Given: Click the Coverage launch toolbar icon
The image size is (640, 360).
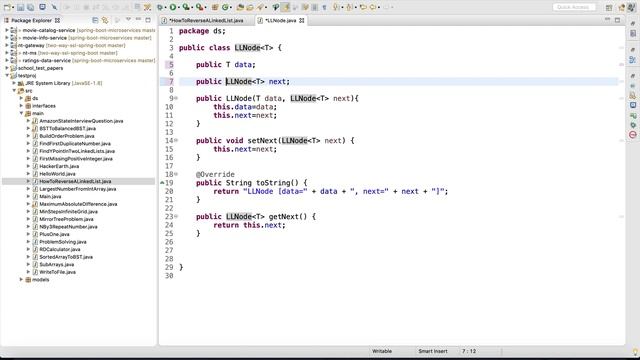Looking at the screenshot, I should click(186, 7).
